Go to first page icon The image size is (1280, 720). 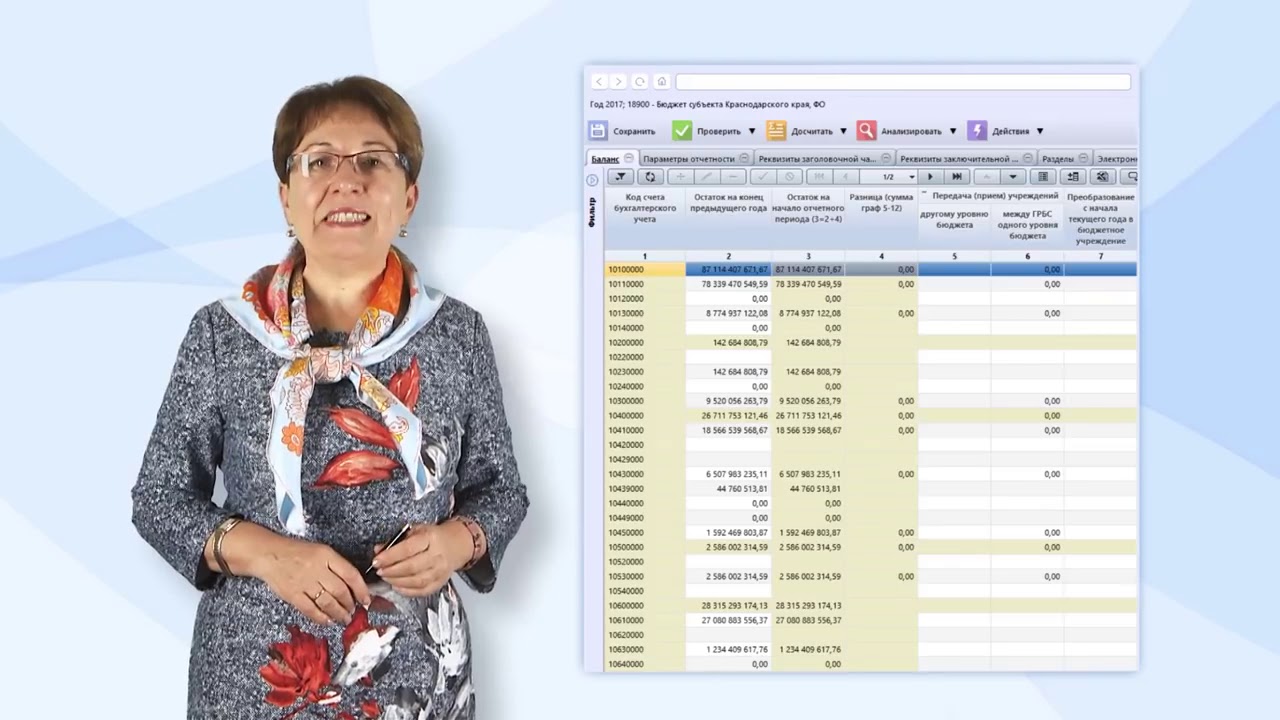click(820, 177)
